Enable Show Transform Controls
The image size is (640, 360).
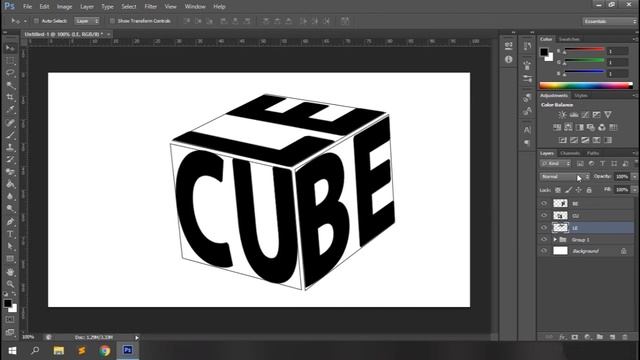coord(112,21)
